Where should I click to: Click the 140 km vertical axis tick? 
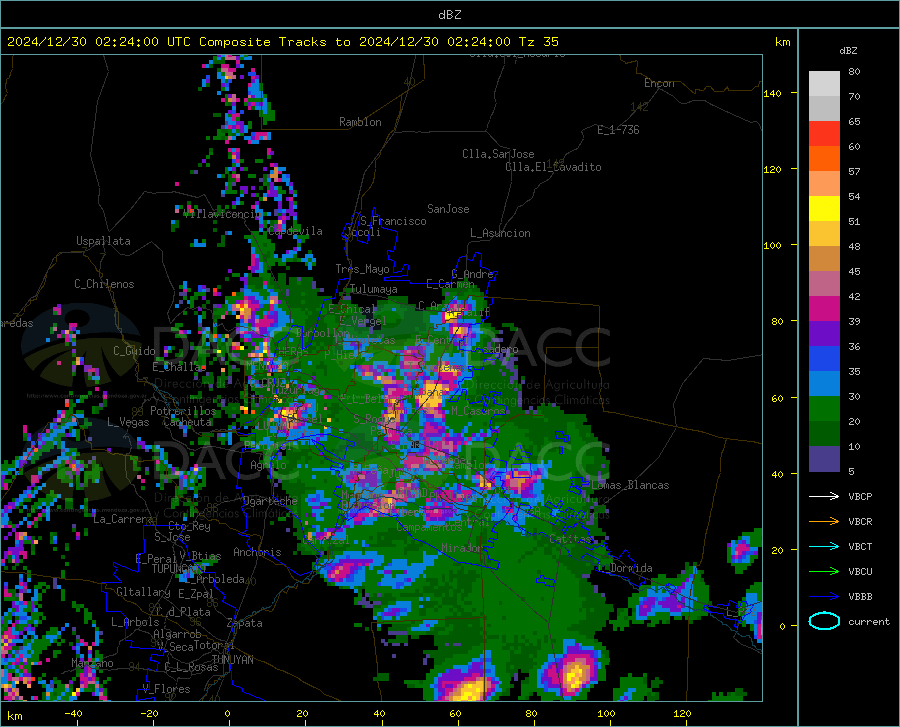[772, 93]
